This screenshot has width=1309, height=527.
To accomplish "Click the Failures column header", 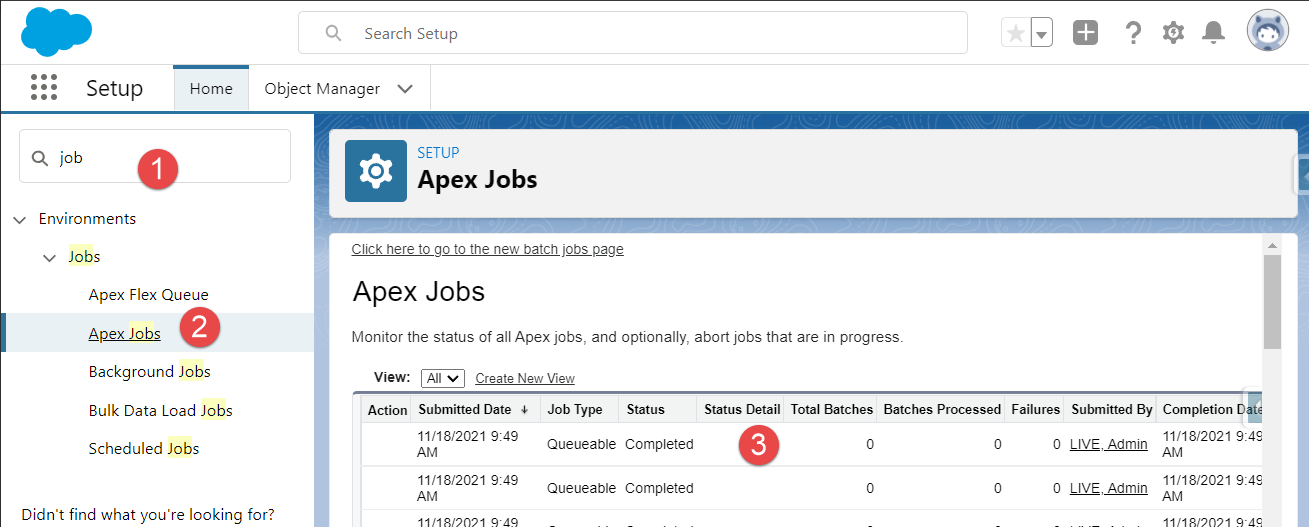I will click(1035, 409).
